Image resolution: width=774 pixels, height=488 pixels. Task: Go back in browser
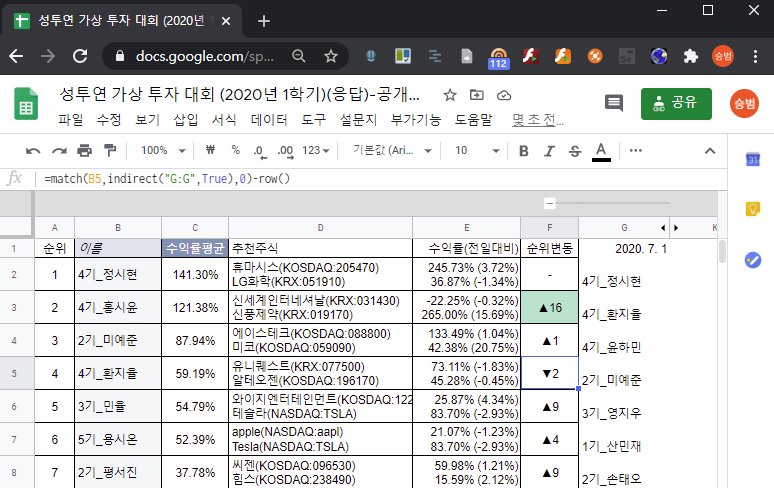point(16,56)
